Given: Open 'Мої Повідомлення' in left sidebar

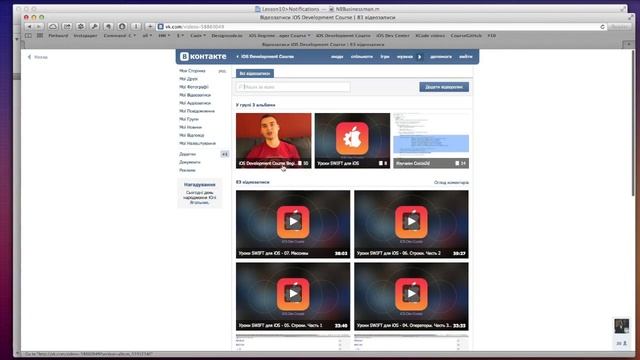Looking at the screenshot, I should [x=197, y=111].
